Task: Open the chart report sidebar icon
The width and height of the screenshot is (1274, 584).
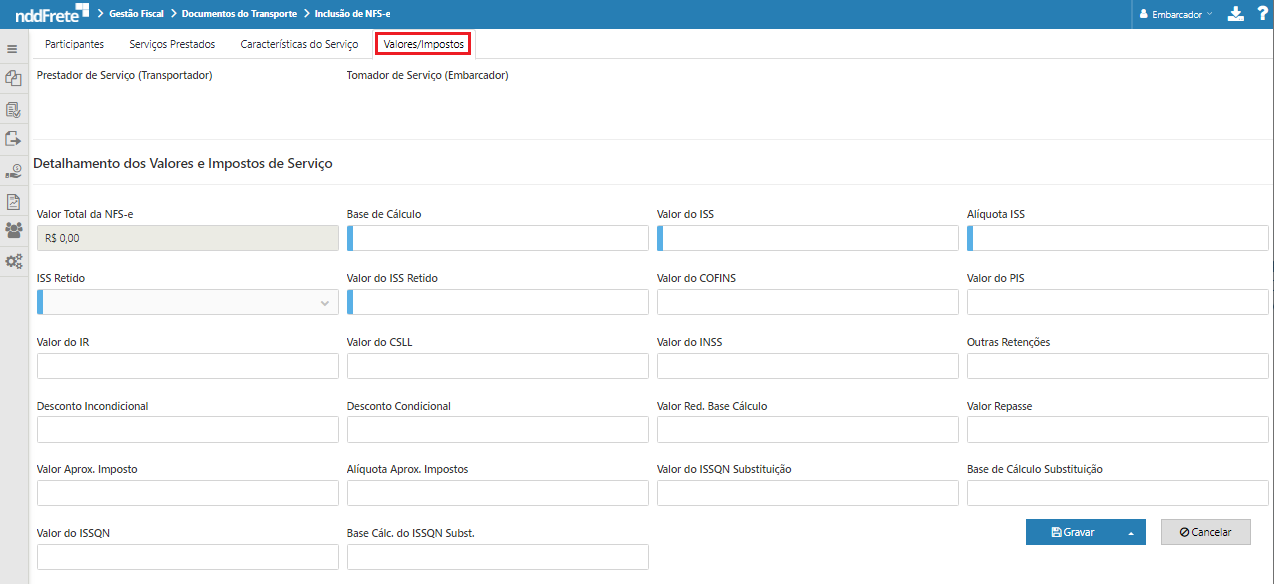Action: click(13, 201)
